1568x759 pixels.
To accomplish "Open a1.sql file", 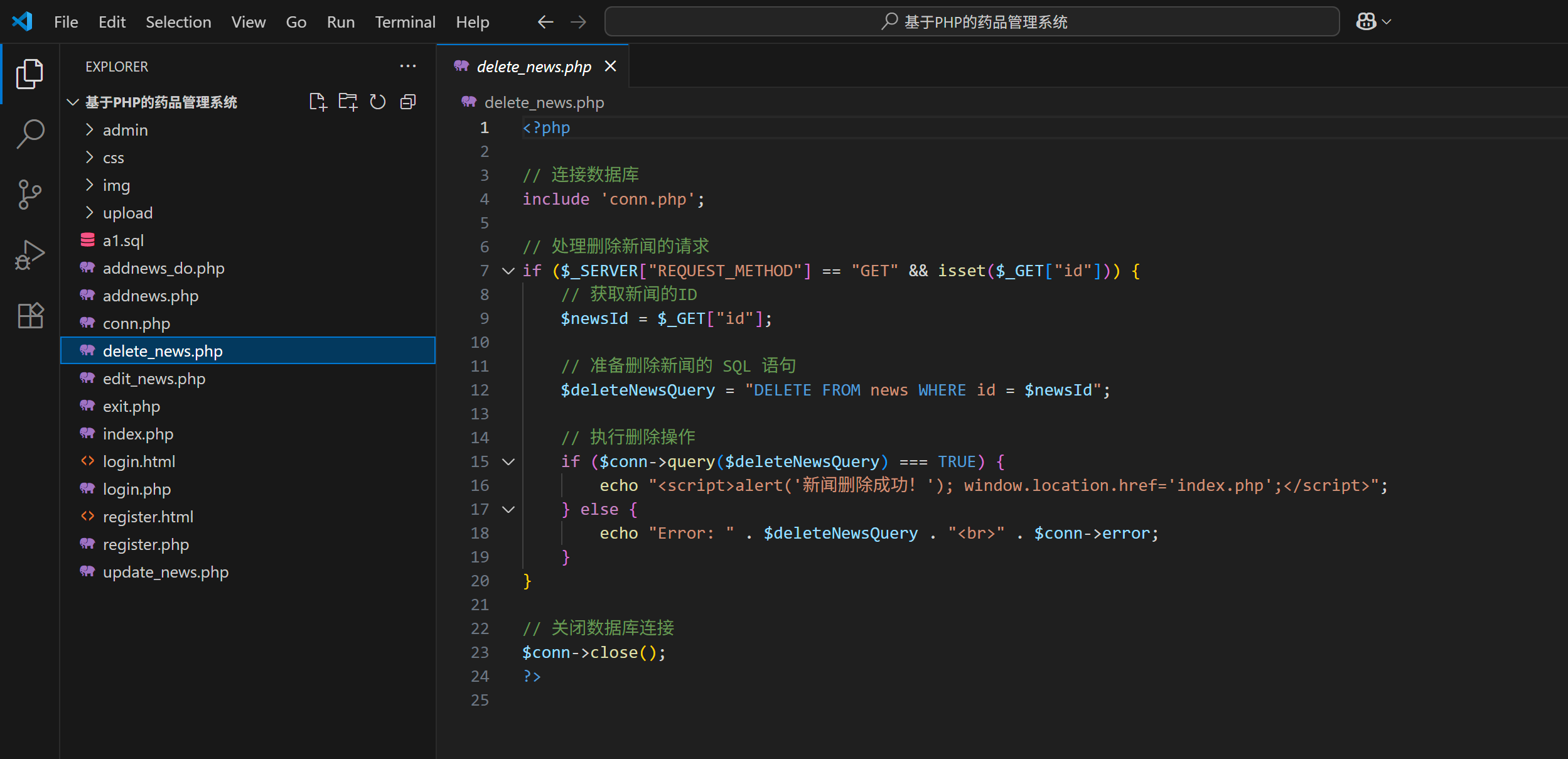I will pyautogui.click(x=248, y=240).
